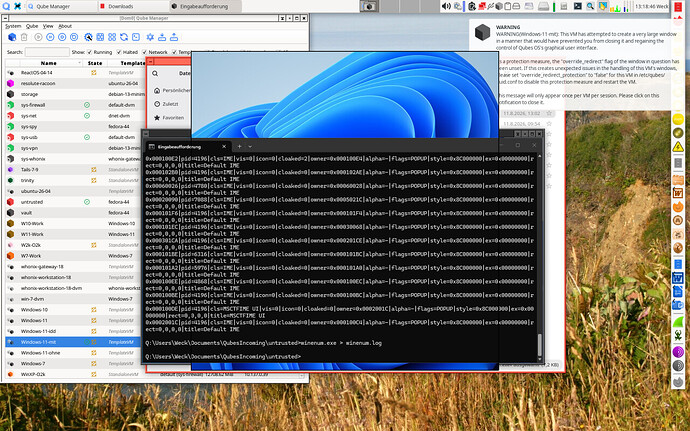This screenshot has width=690, height=431.
Task: Click the Name column header sort arrow
Action: (80, 63)
